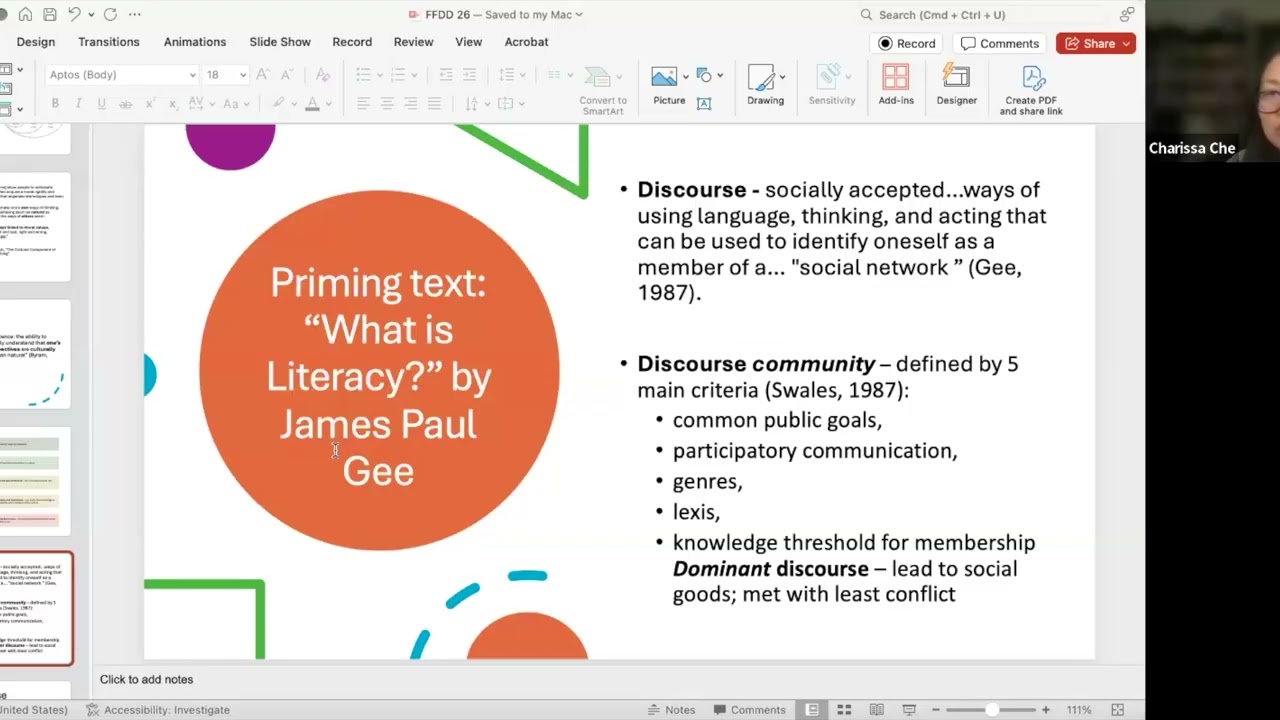The image size is (1280, 720).
Task: Switch to Normal view in status bar
Action: (x=812, y=710)
